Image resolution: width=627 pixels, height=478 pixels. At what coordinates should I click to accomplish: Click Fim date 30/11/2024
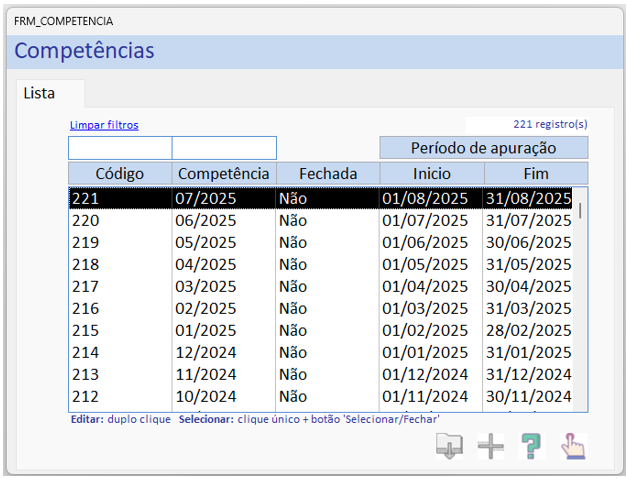click(529, 396)
